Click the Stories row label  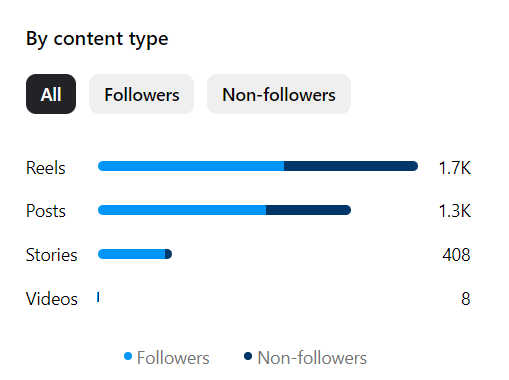51,255
